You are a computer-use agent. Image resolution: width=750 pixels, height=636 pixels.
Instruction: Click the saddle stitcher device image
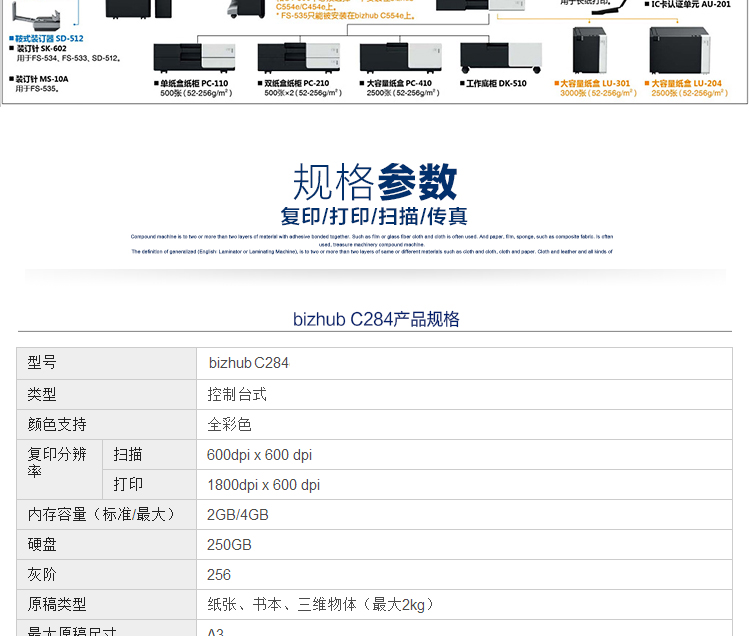click(36, 16)
